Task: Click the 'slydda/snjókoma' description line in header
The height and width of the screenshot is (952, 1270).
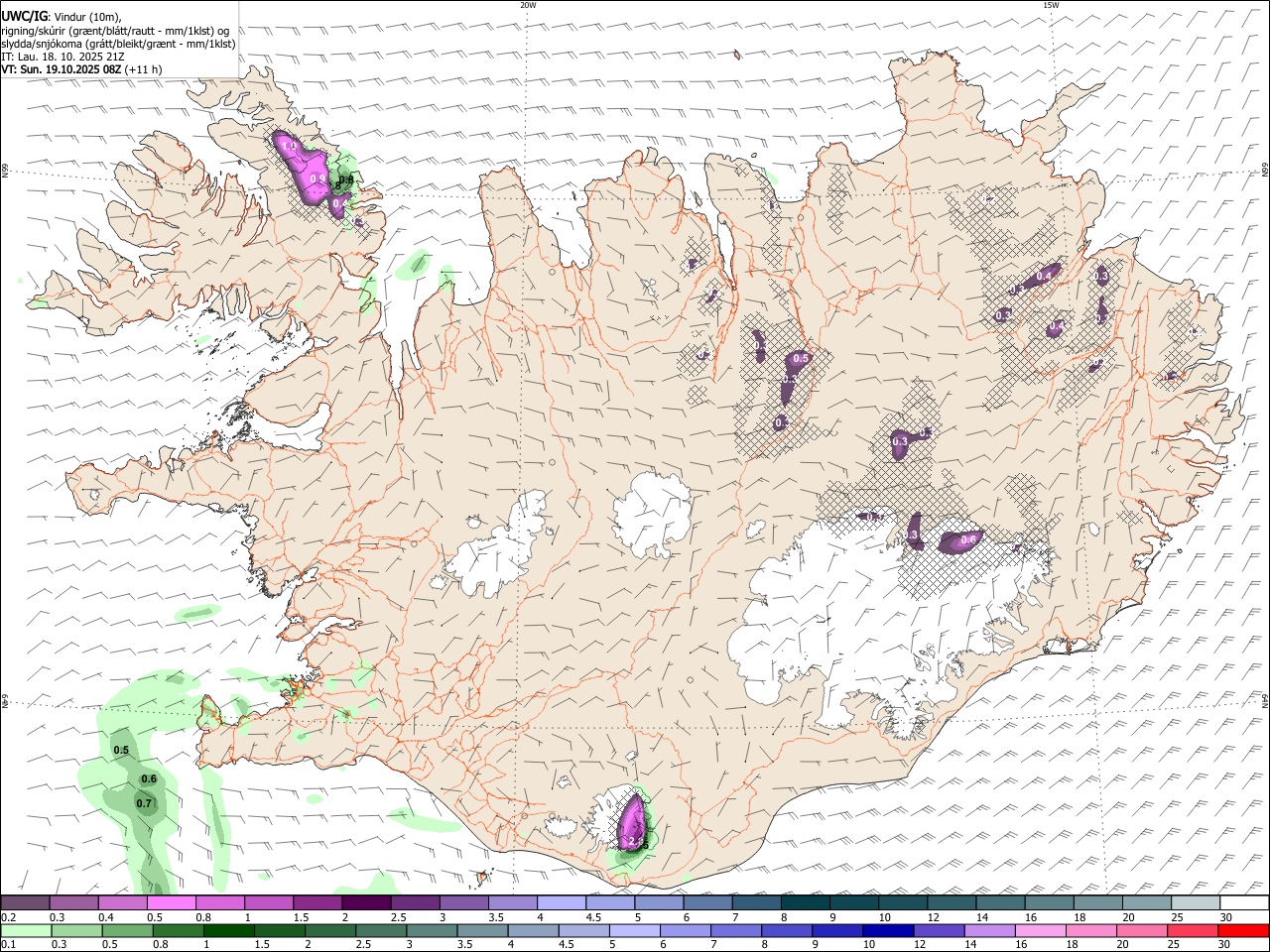Action: 119,44
